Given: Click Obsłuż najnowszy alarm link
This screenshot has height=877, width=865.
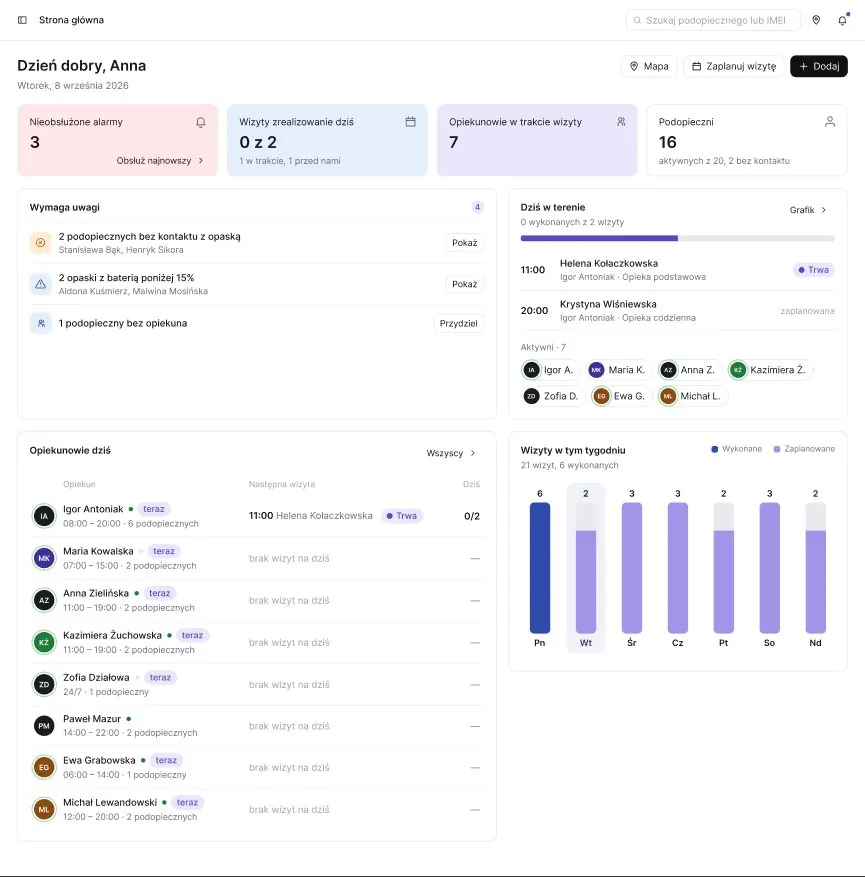Looking at the screenshot, I should click(159, 161).
